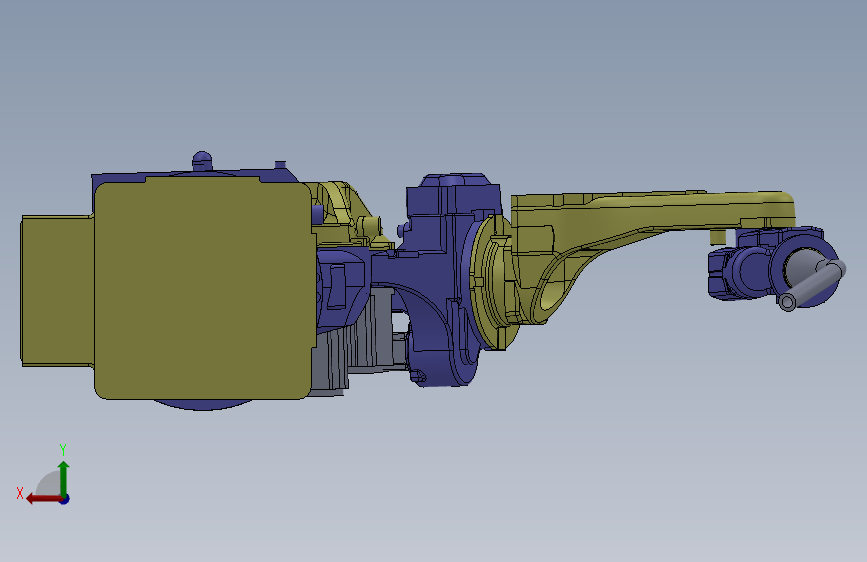Click the green "Y" axis label

tap(63, 449)
